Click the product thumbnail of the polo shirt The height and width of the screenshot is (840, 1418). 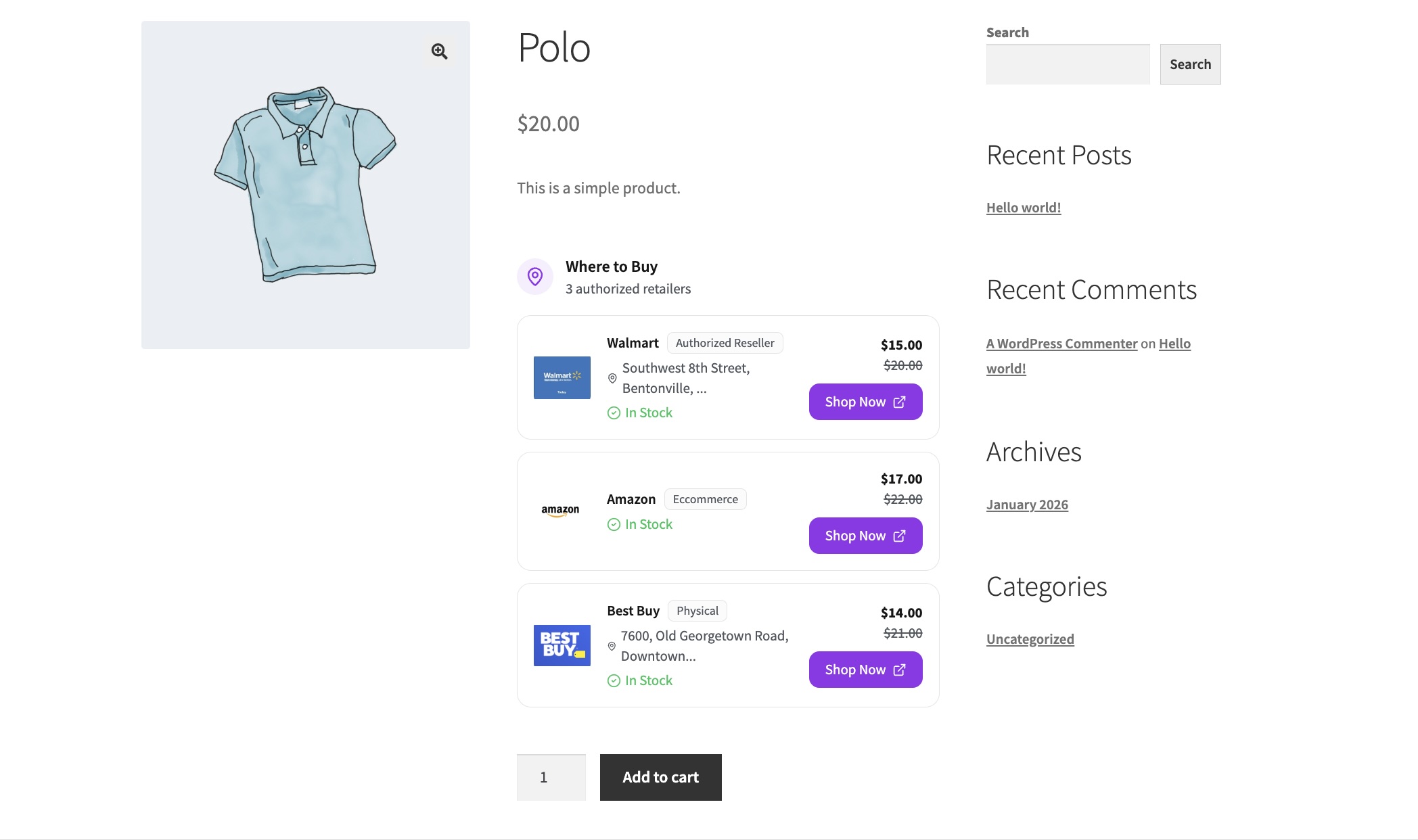304,185
